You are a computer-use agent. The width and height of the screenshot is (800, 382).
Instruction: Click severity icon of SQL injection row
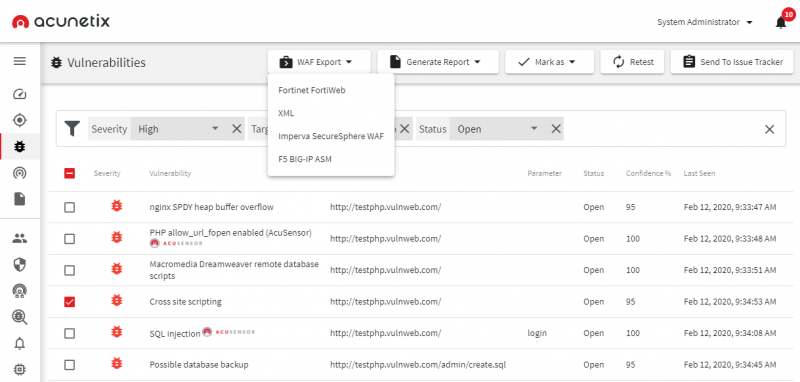coord(117,332)
